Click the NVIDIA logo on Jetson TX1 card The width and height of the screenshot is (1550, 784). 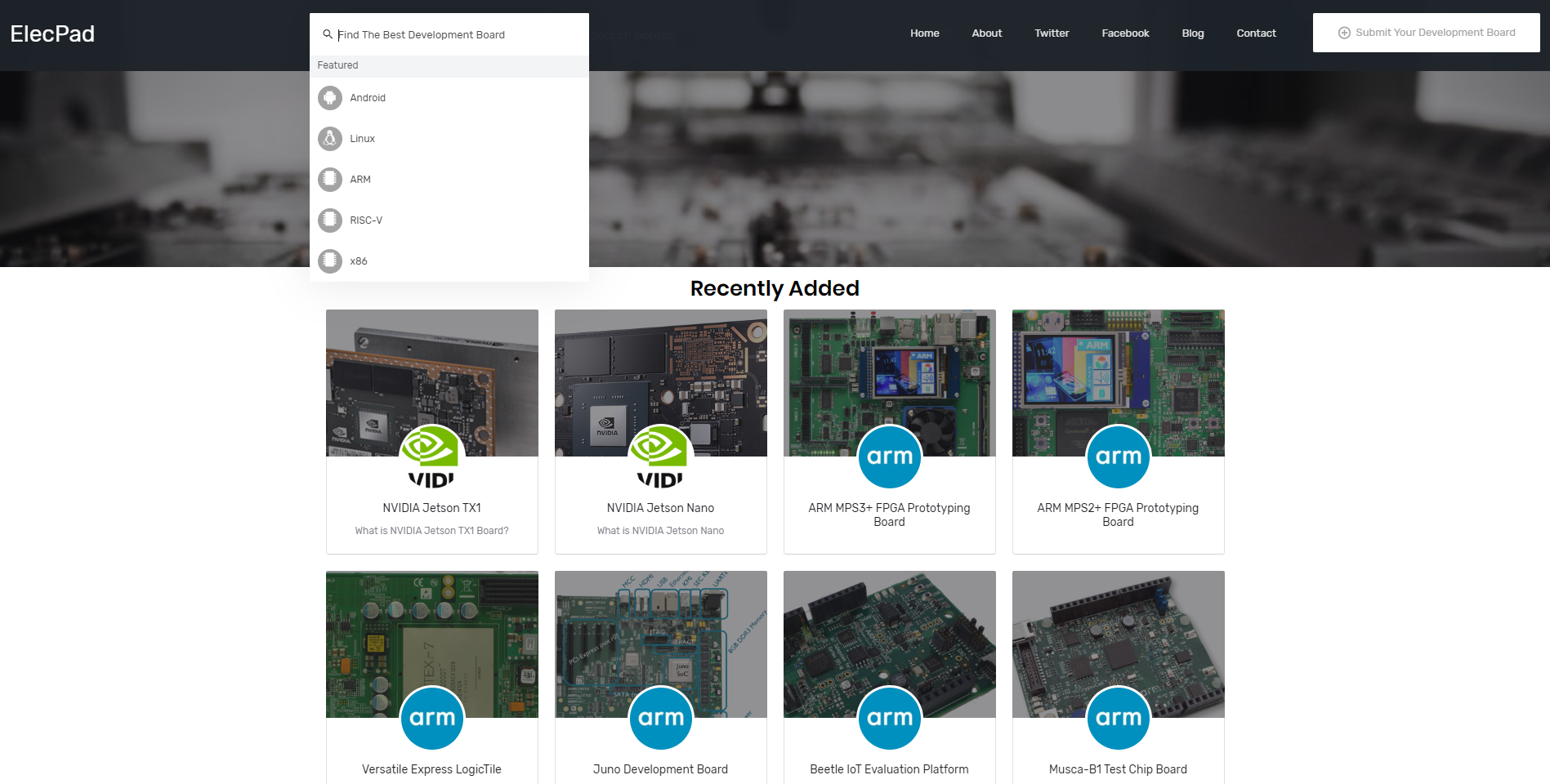432,457
